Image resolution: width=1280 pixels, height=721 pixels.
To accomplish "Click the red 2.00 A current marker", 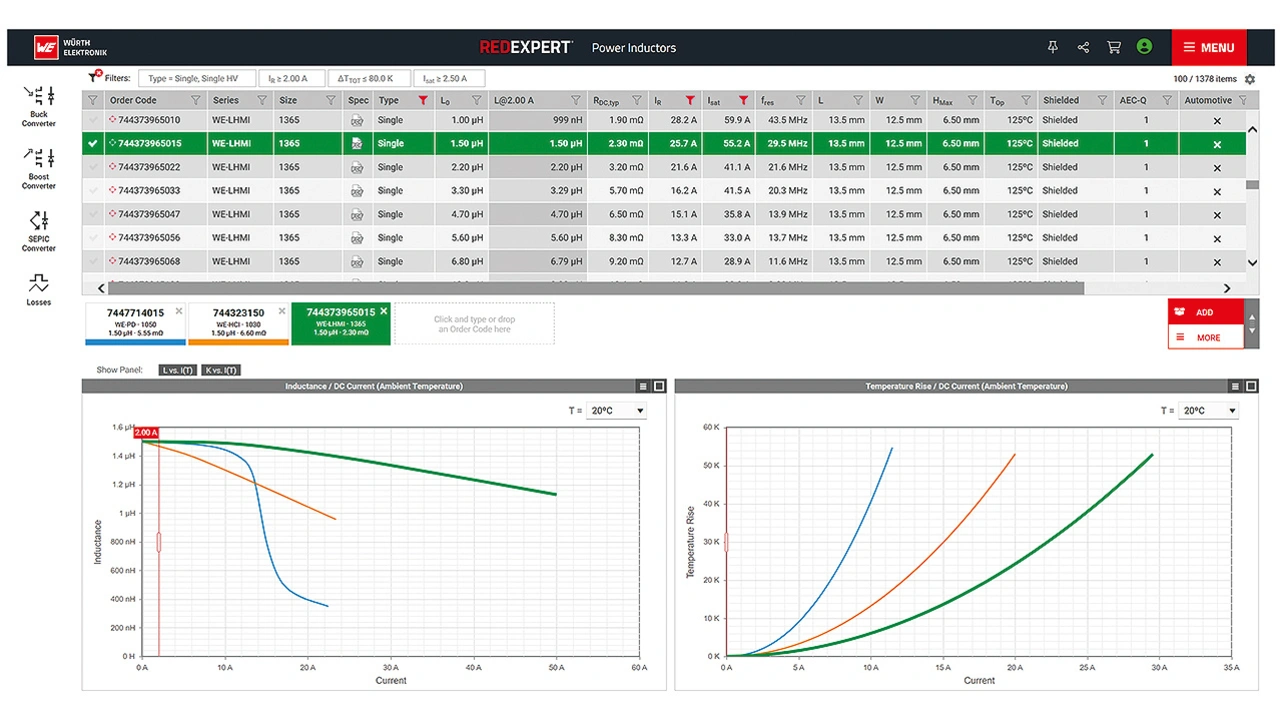I will click(146, 433).
